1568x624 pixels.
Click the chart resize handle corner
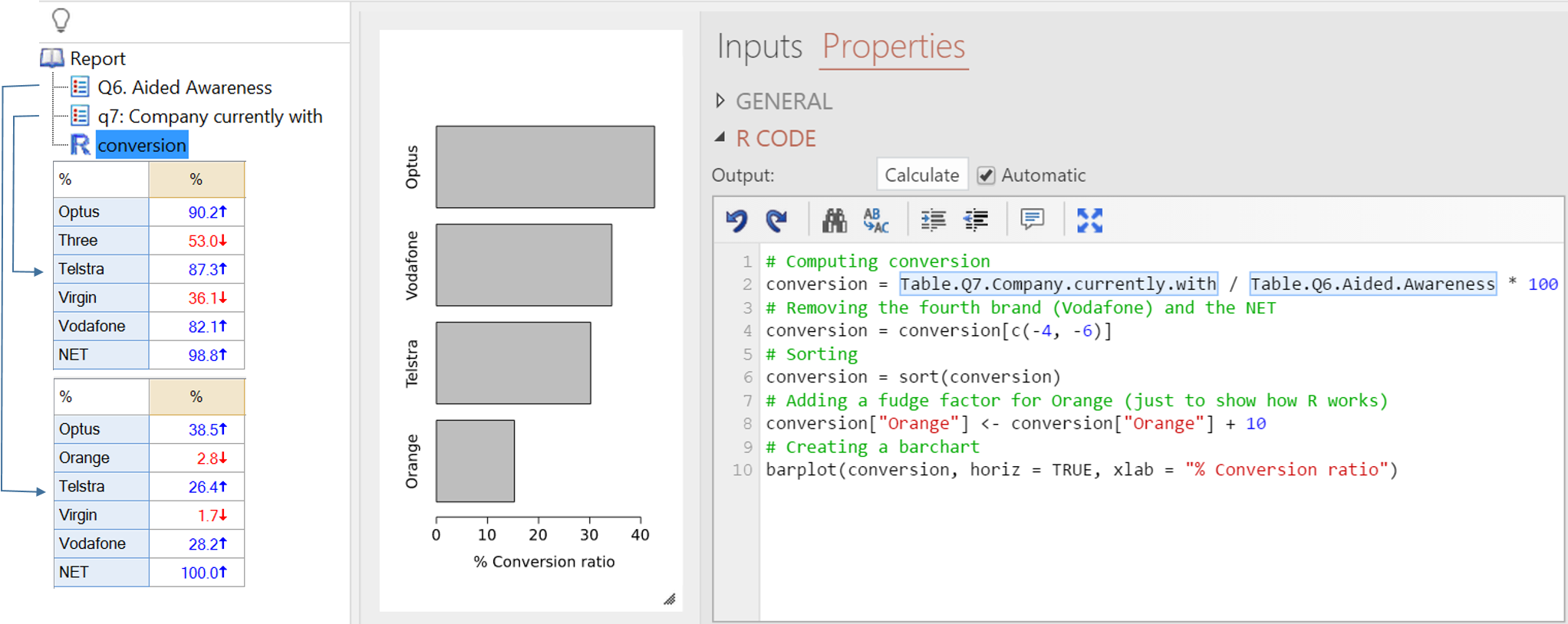(670, 599)
